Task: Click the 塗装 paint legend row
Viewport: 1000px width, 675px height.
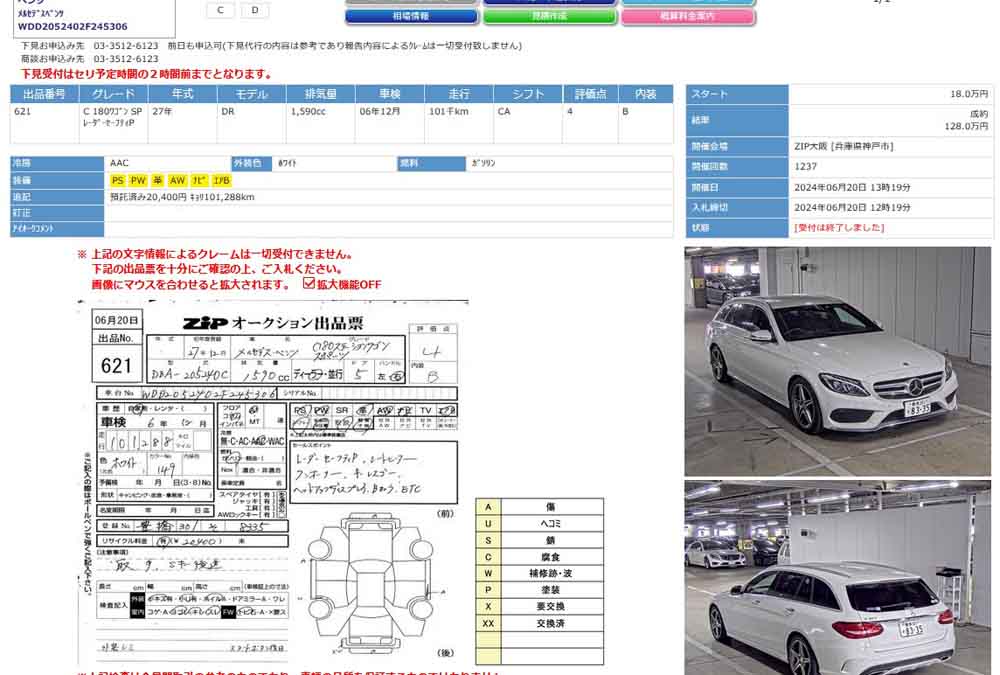Action: pyautogui.click(x=540, y=590)
